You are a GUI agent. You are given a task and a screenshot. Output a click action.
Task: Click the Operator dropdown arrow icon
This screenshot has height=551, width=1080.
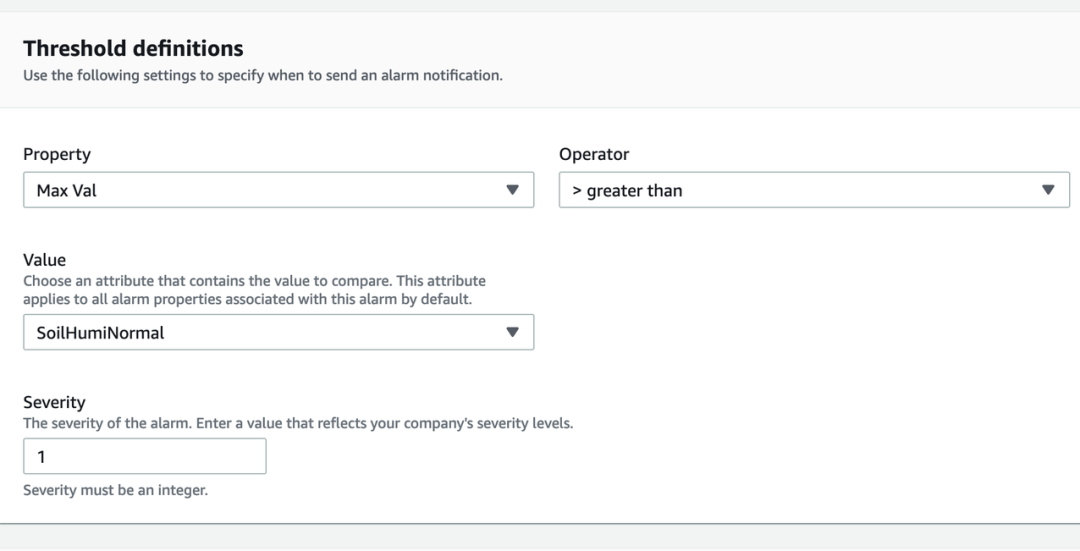point(1047,190)
